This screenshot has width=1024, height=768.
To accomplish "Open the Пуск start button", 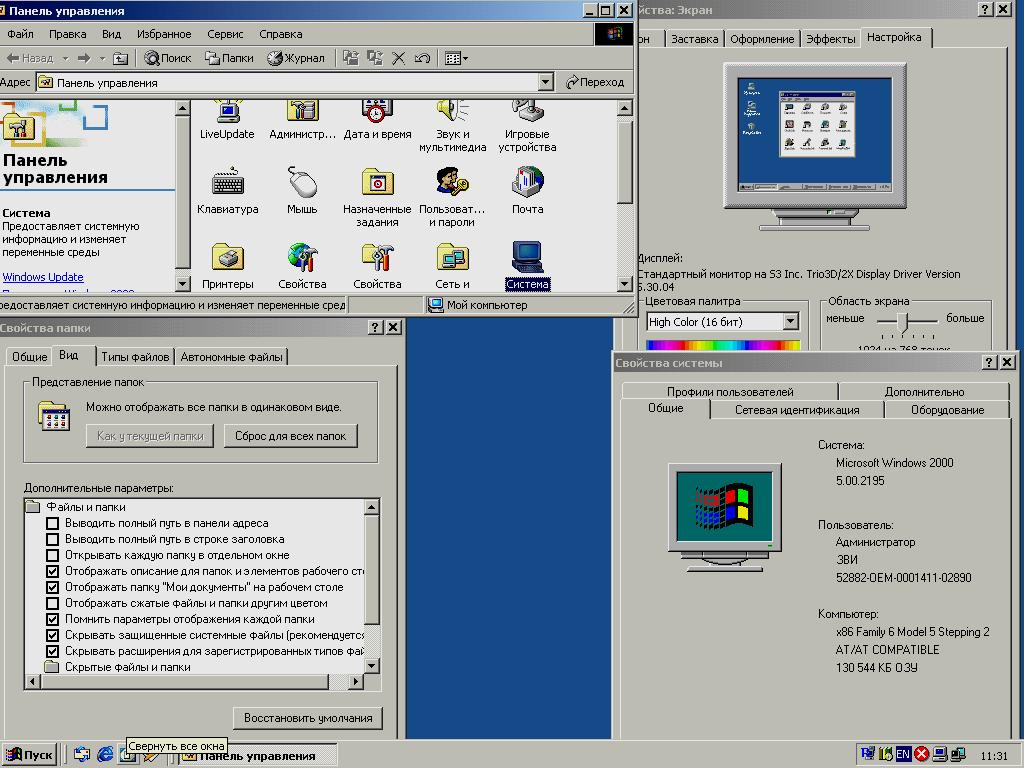I will coord(29,754).
